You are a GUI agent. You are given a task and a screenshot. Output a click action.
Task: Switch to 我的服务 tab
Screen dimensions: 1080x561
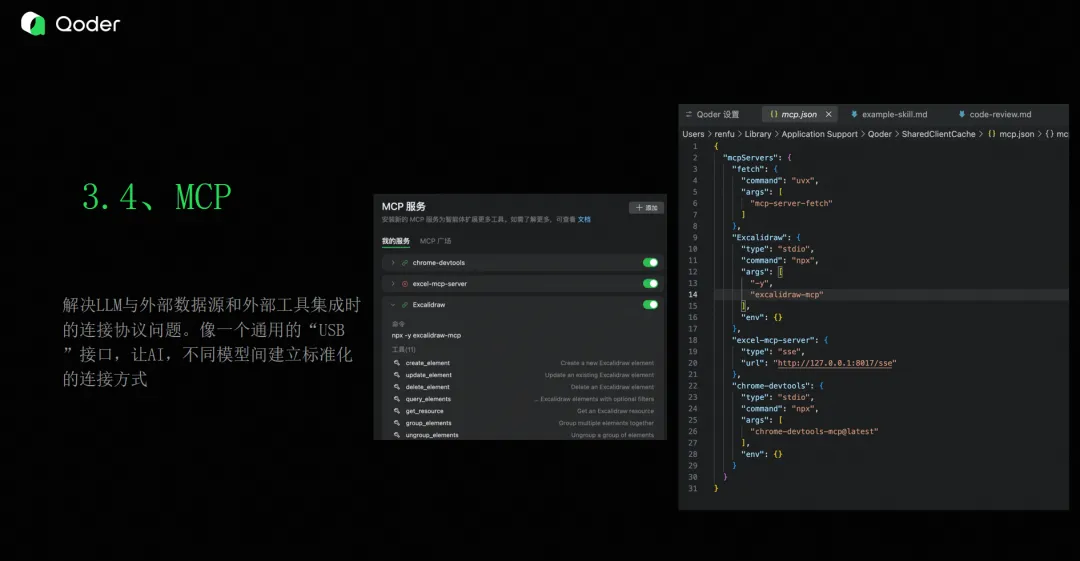[395, 241]
